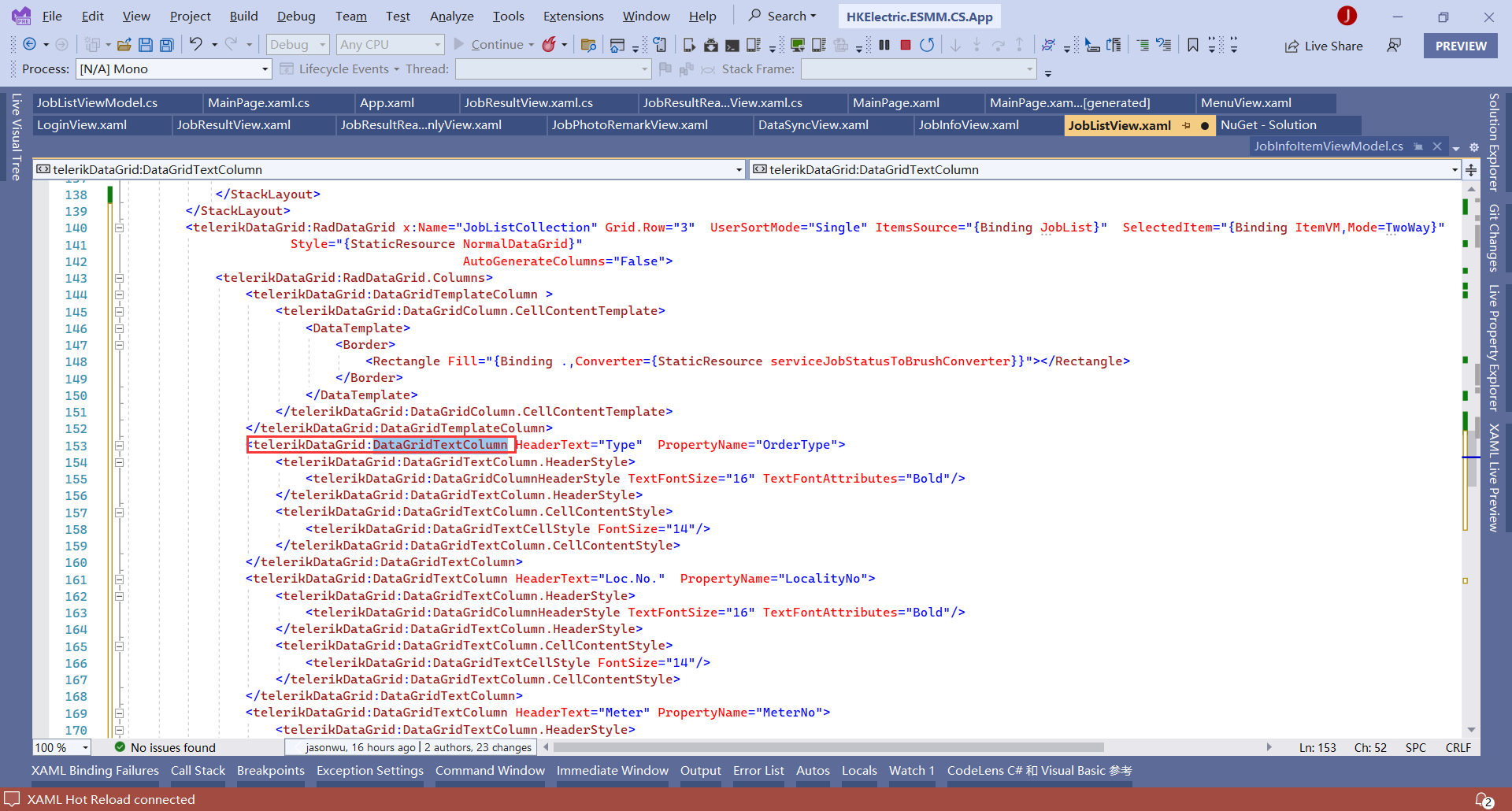Click the horizontal scrollbar in the code editor
Image resolution: width=1512 pixels, height=811 pixels.
[x=827, y=747]
